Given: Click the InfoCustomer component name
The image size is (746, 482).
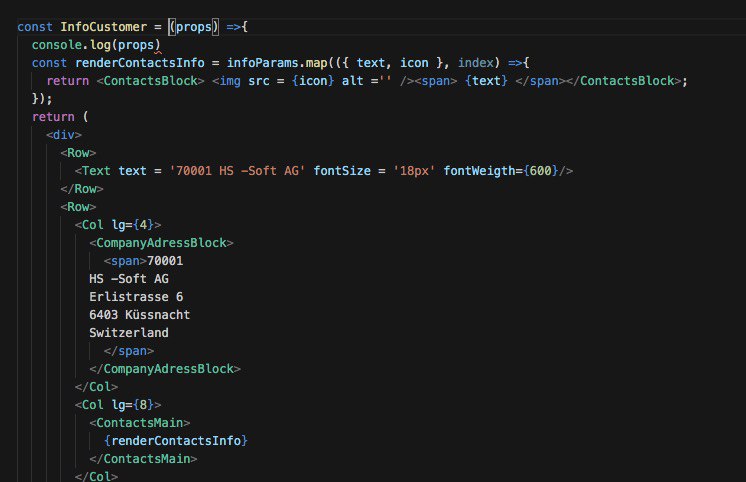Looking at the screenshot, I should coord(104,27).
